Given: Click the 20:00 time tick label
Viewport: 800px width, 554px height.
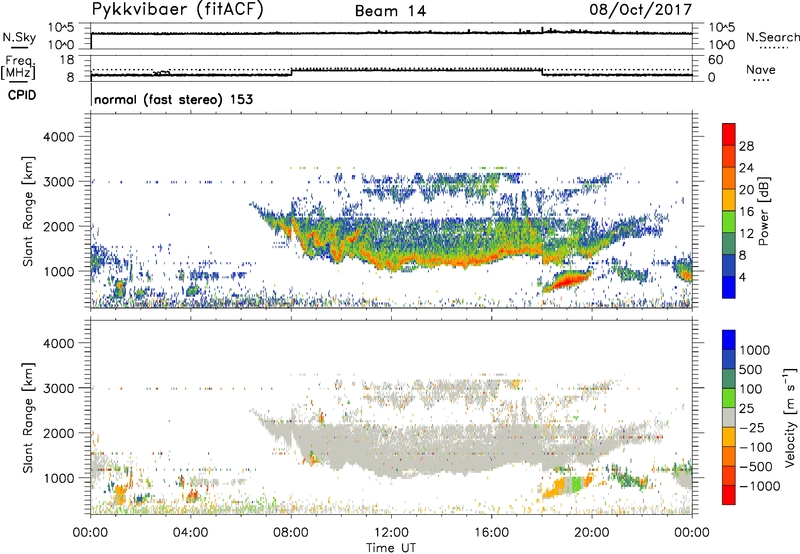Looking at the screenshot, I should point(592,533).
